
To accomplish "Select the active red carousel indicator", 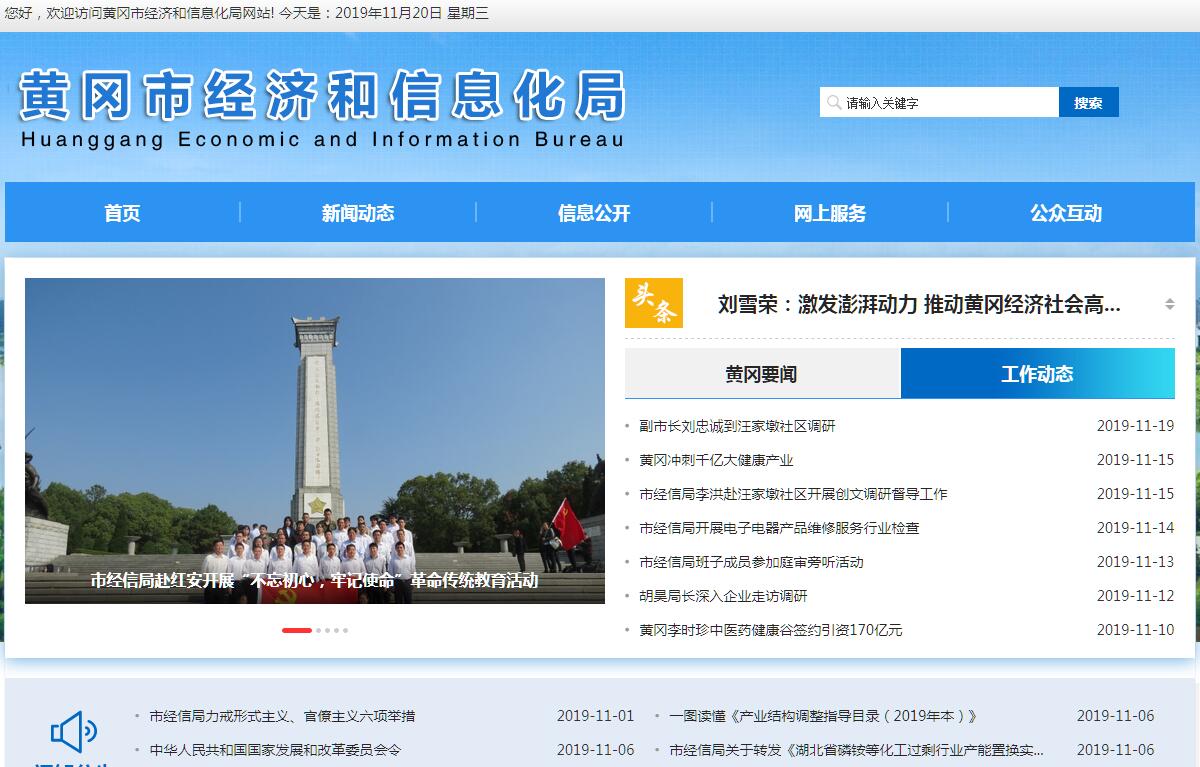I will pos(296,630).
